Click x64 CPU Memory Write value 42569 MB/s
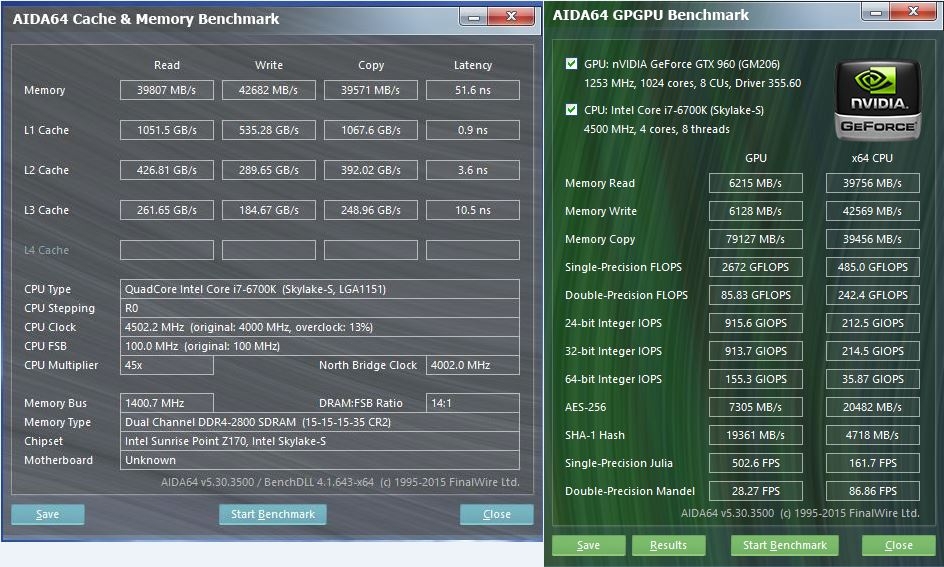The height and width of the screenshot is (567, 944). click(872, 211)
